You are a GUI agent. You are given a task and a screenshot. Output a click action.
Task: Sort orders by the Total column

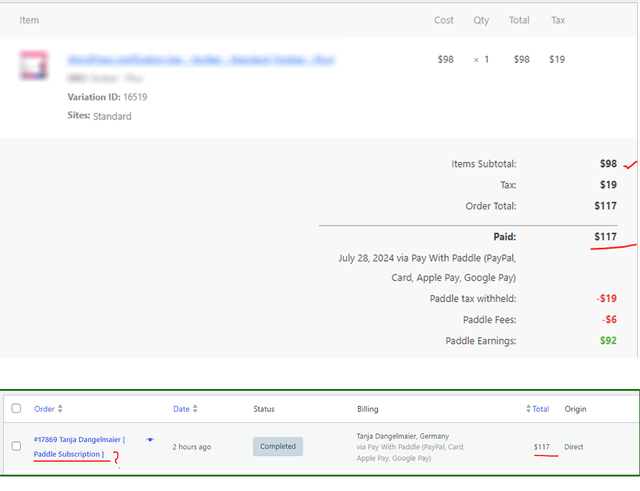click(x=541, y=409)
